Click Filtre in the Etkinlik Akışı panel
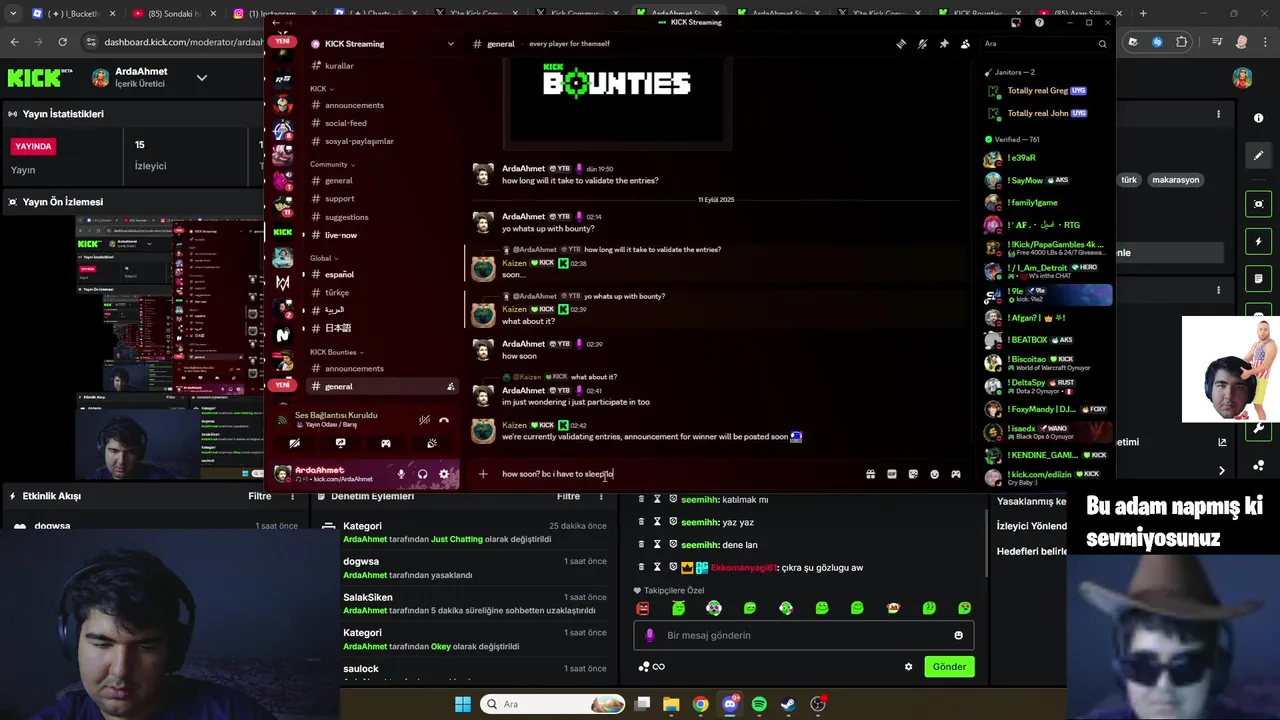 (259, 496)
